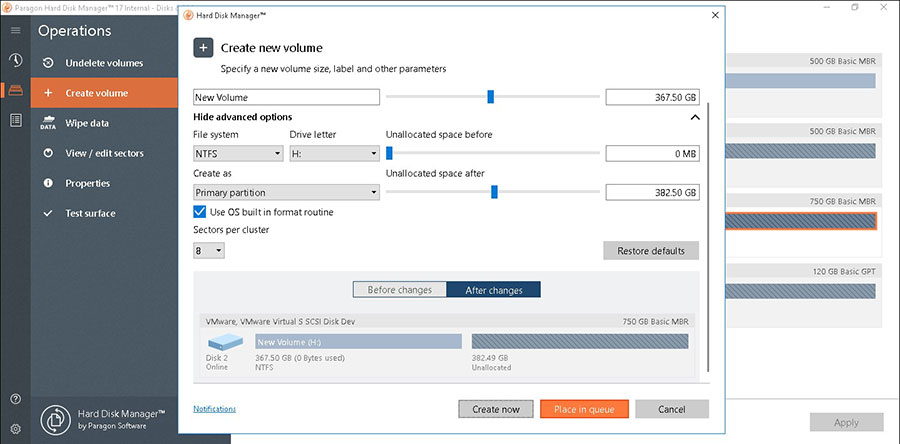Click the dialog title bar Paragon icon
Image resolution: width=900 pixels, height=444 pixels.
tap(187, 15)
